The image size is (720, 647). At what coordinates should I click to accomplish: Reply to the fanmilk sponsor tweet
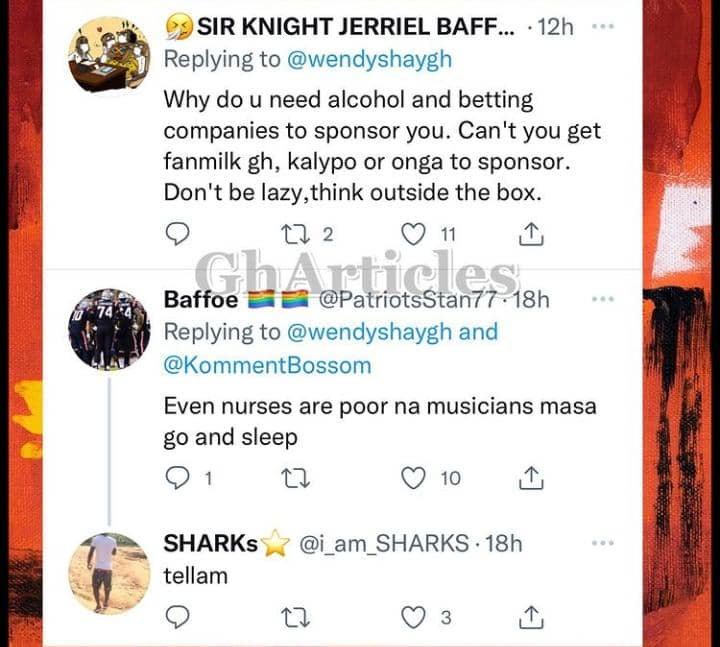tap(177, 234)
